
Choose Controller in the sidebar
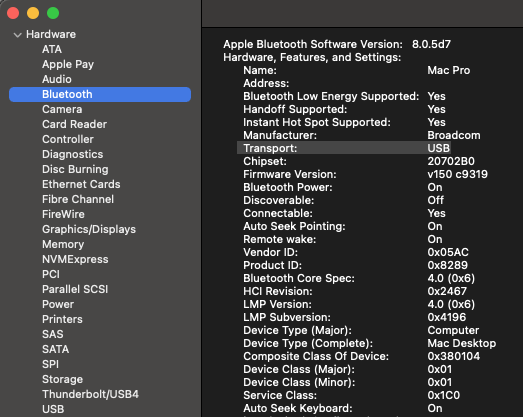point(68,139)
